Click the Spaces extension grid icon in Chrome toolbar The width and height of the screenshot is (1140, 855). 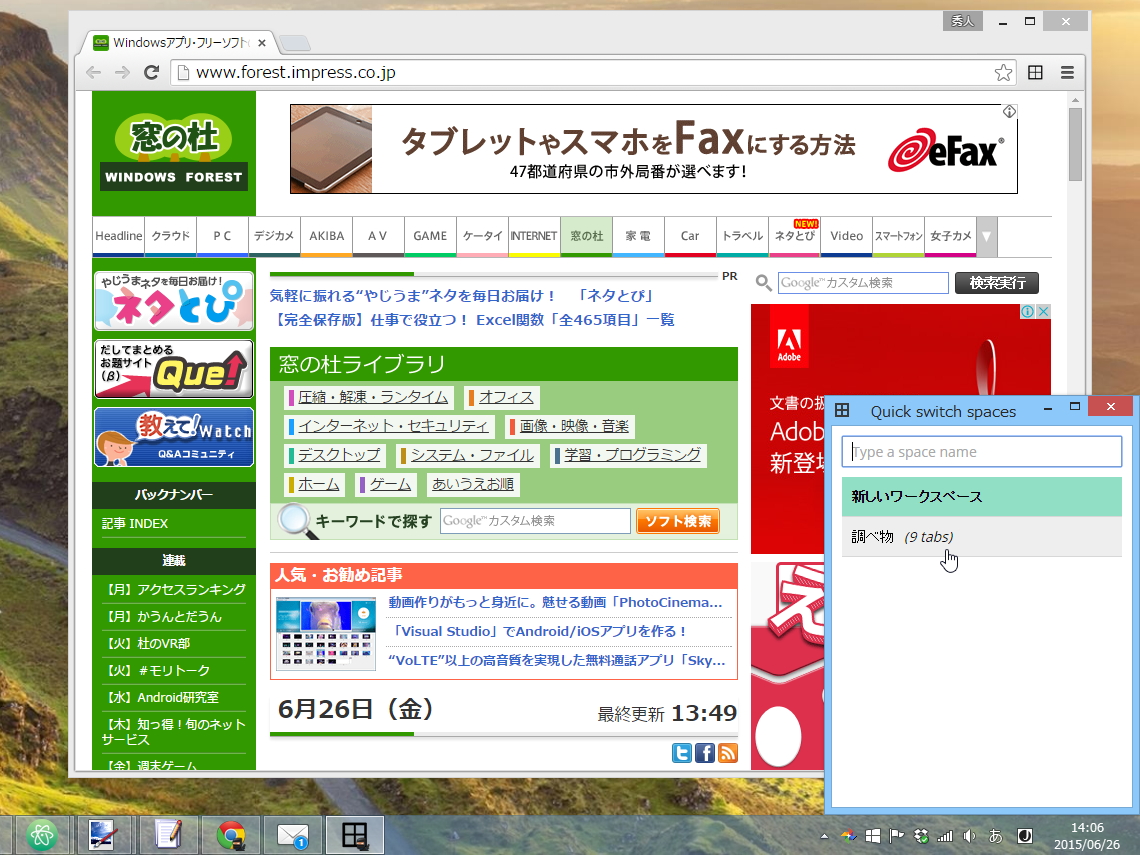pos(1035,72)
